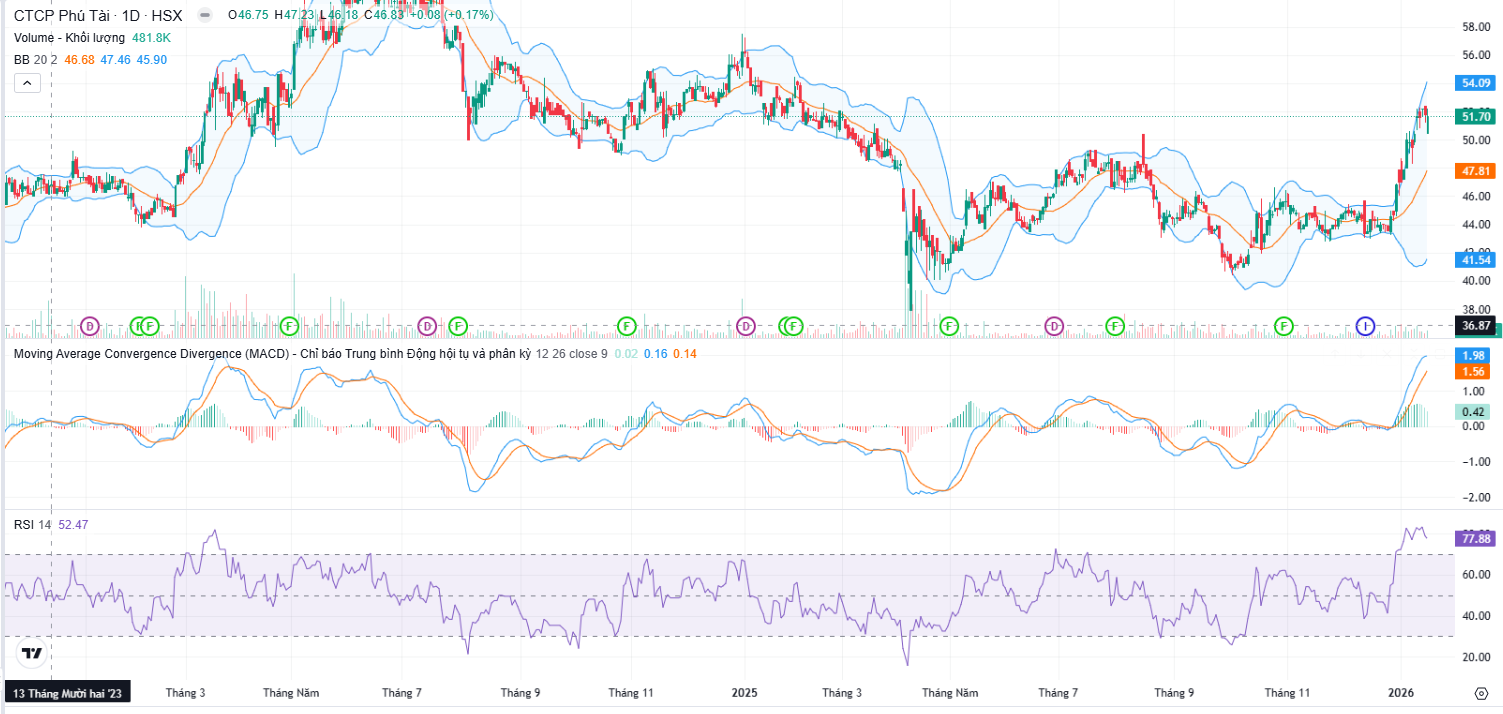Click the 2025 label on time axis
This screenshot has width=1503, height=714.
pos(745,692)
